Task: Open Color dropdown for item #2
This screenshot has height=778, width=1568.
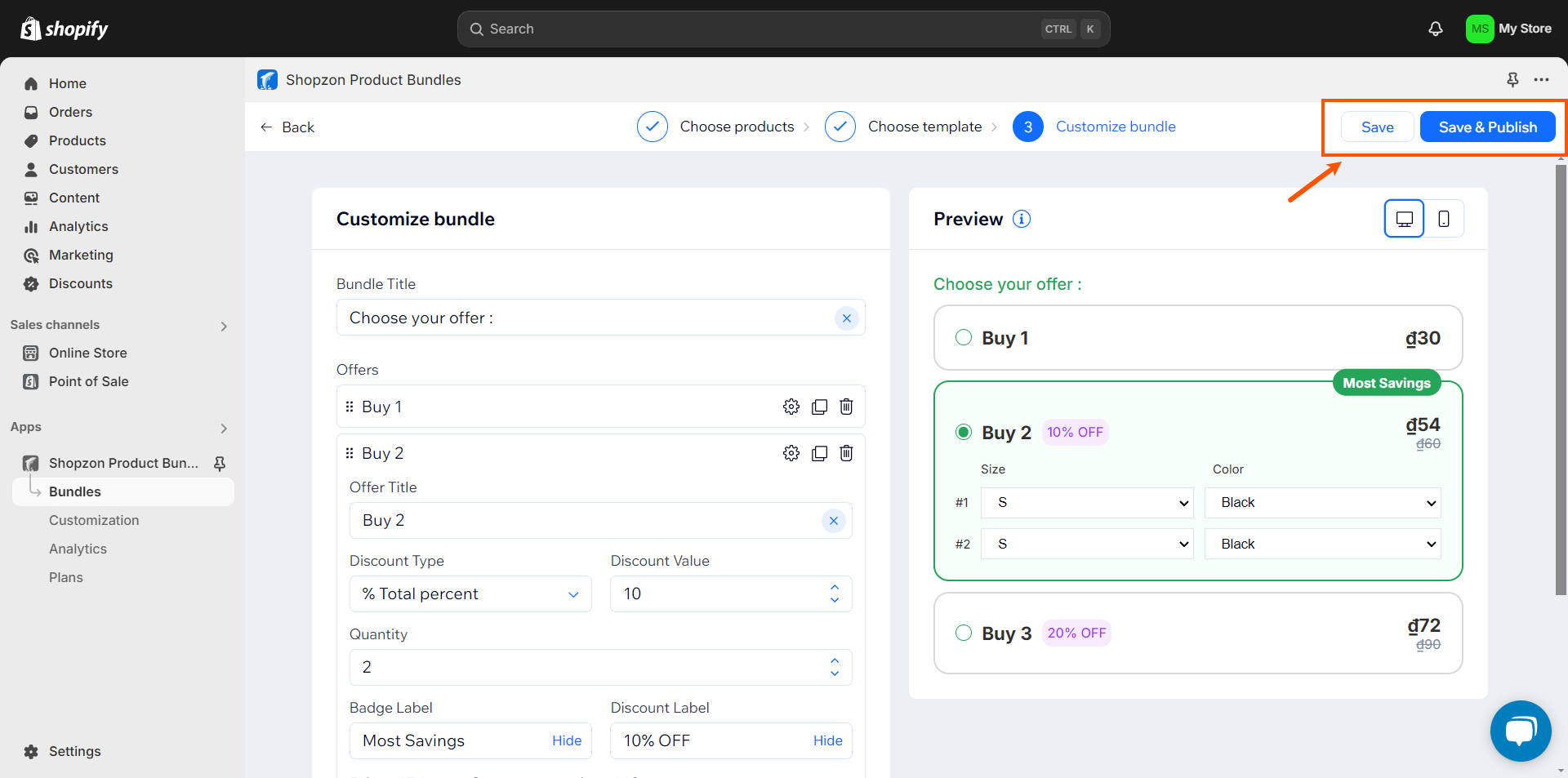Action: click(x=1323, y=544)
